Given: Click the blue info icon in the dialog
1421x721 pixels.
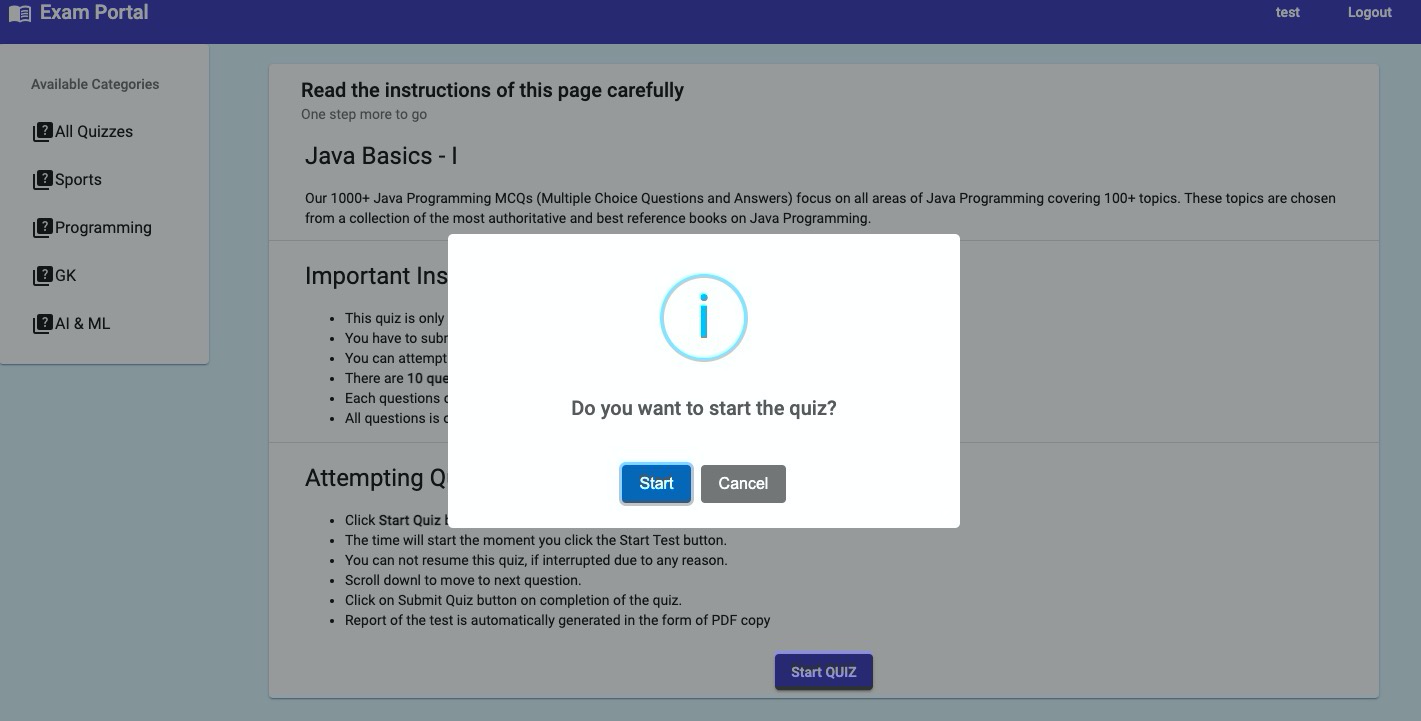Looking at the screenshot, I should tap(703, 317).
